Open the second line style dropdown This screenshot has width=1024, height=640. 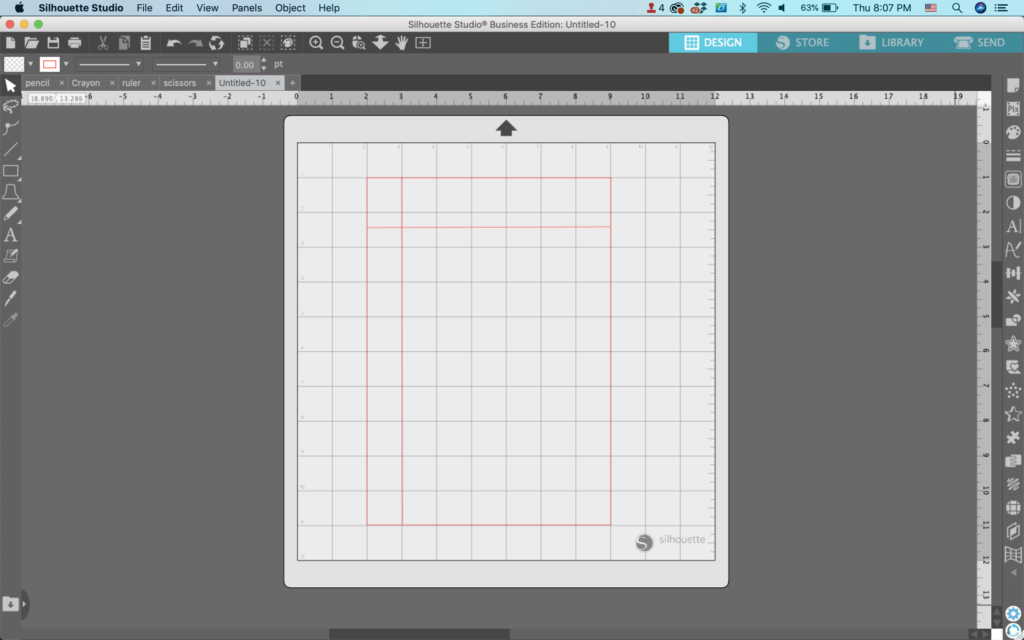click(186, 64)
